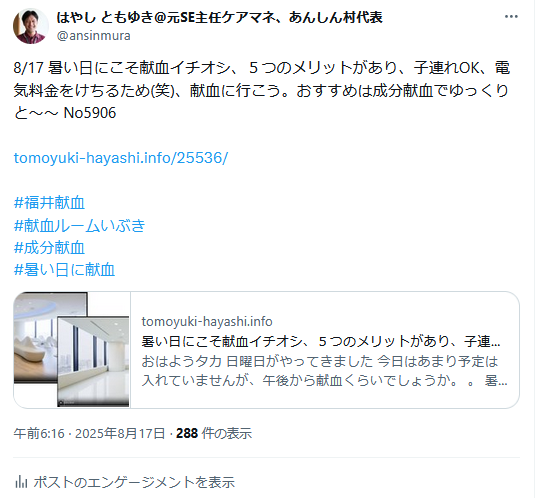Click the author's profile avatar photo
This screenshot has width=543, height=498.
pos(30,26)
